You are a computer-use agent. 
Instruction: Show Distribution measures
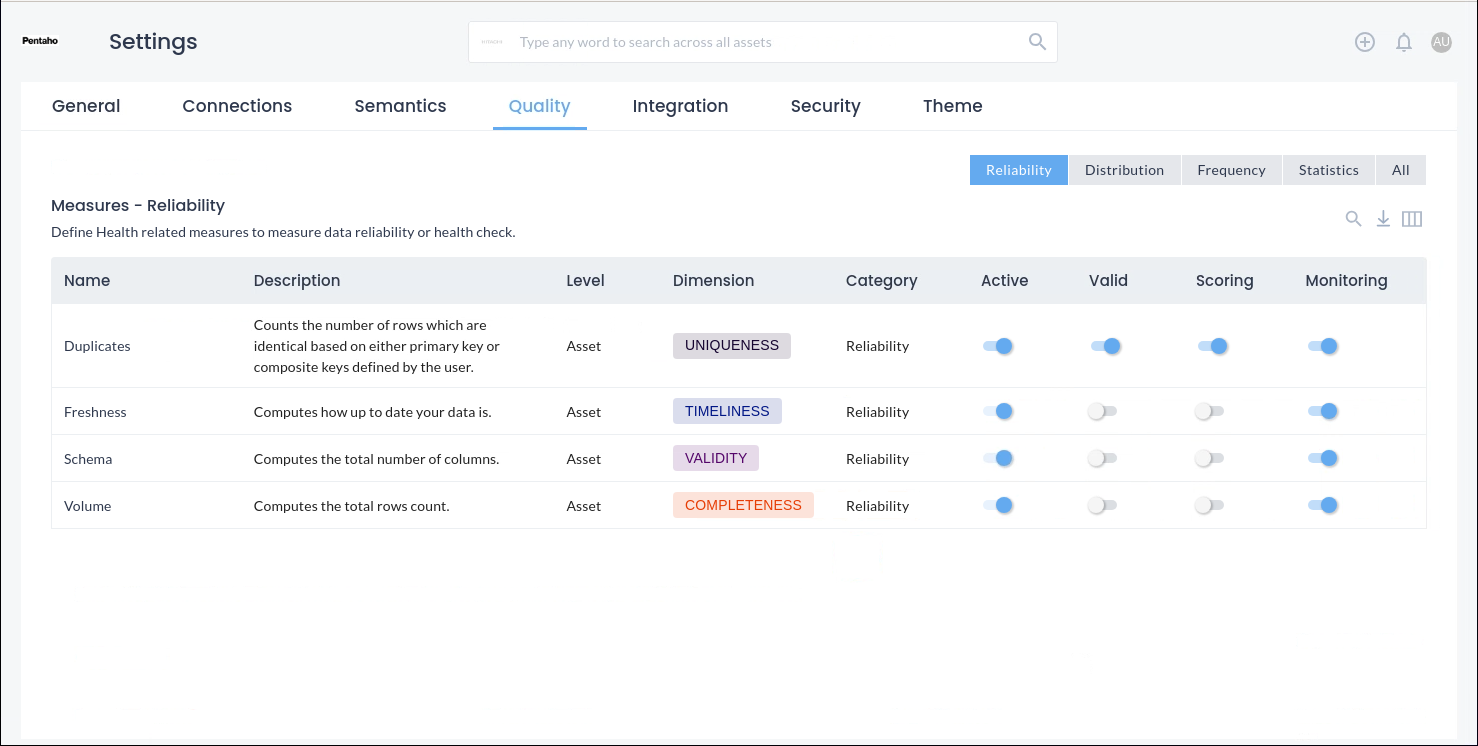[x=1124, y=170]
